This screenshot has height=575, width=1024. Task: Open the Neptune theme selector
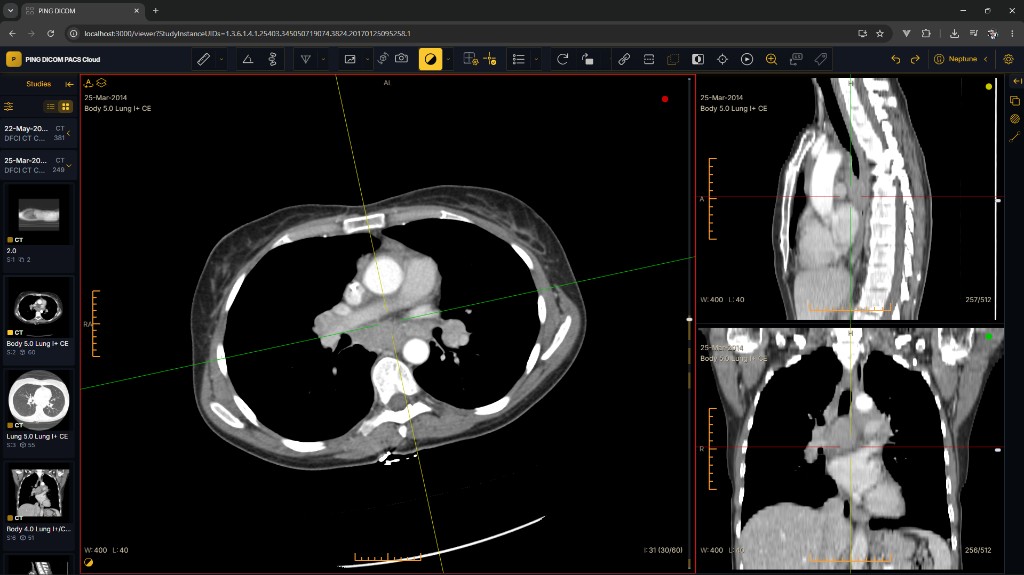(960, 59)
